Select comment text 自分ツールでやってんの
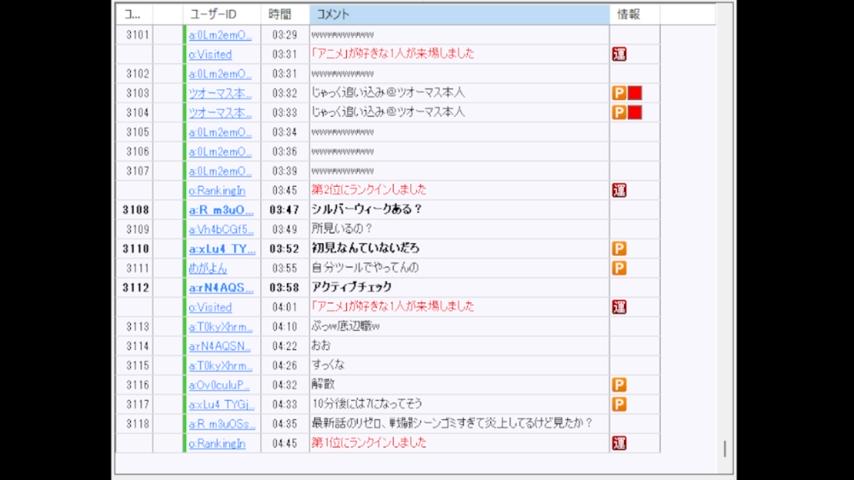Viewport: 854px width, 480px height. pos(365,268)
